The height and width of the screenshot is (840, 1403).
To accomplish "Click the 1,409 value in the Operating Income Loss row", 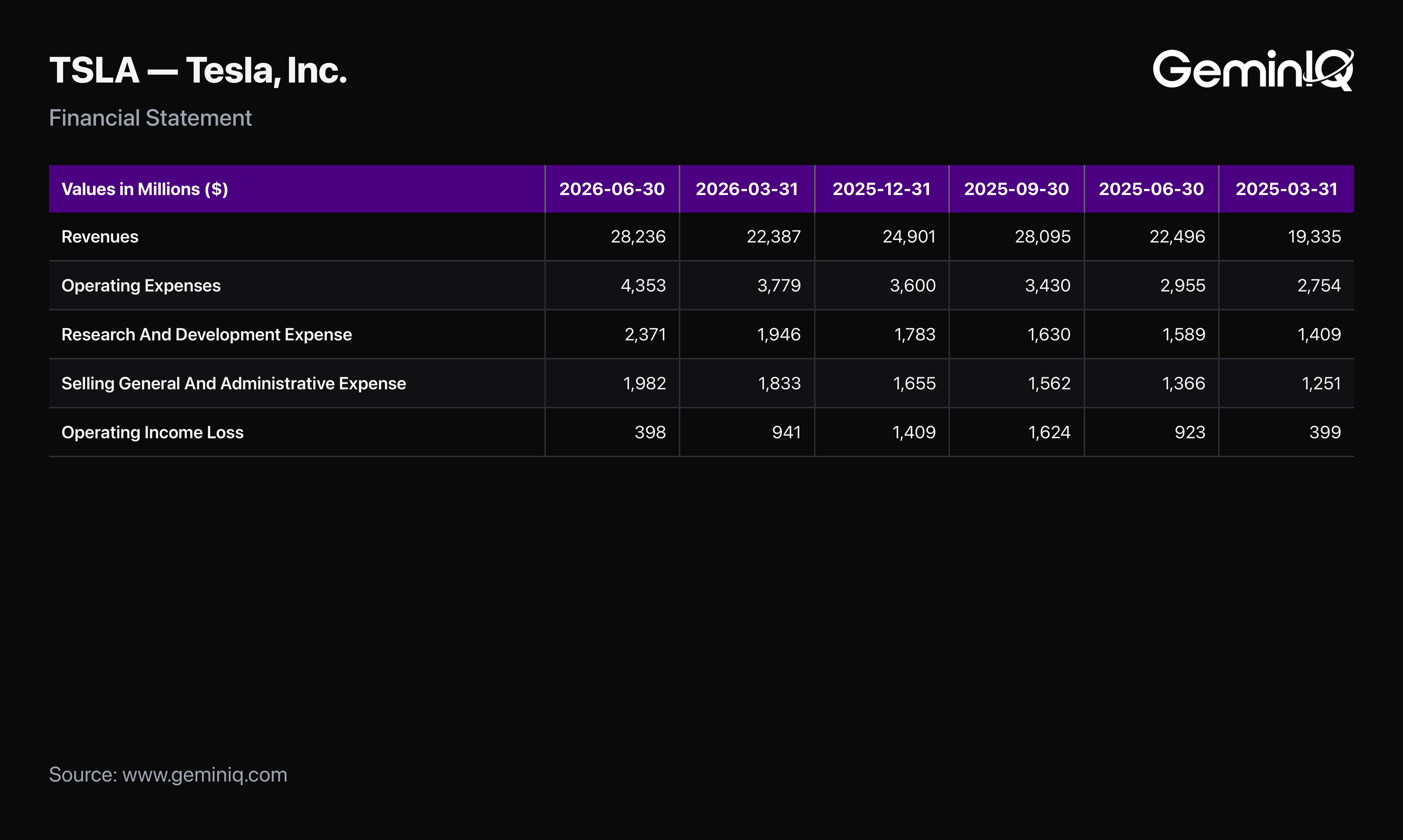I will coord(914,432).
